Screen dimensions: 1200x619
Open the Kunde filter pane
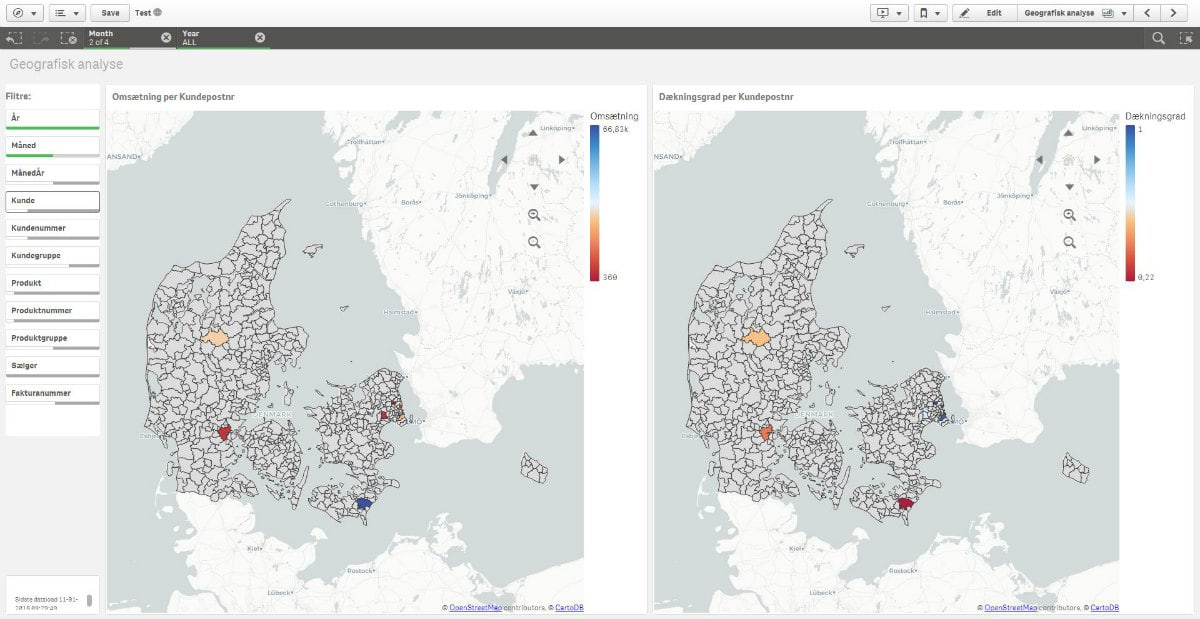coord(53,201)
